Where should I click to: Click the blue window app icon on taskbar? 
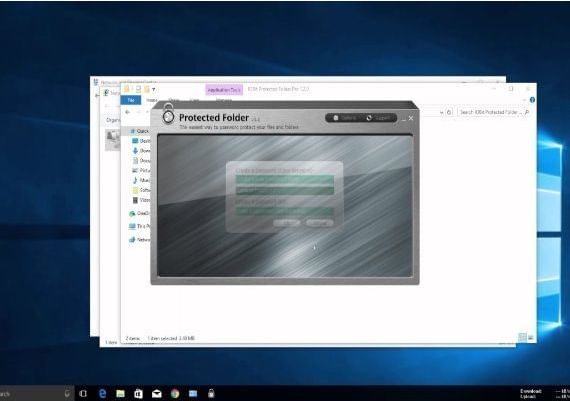pyautogui.click(x=193, y=394)
